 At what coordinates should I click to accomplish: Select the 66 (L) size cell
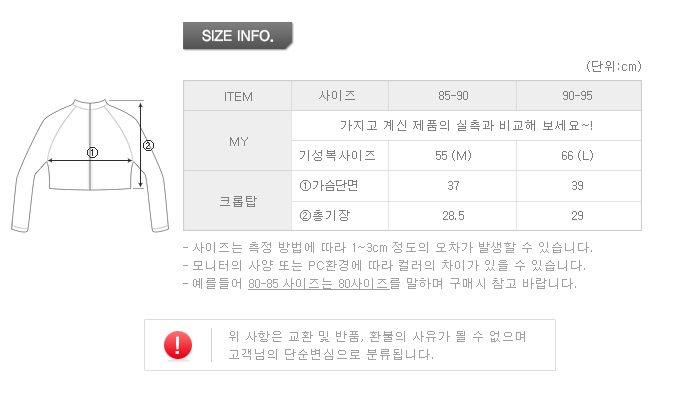579,156
